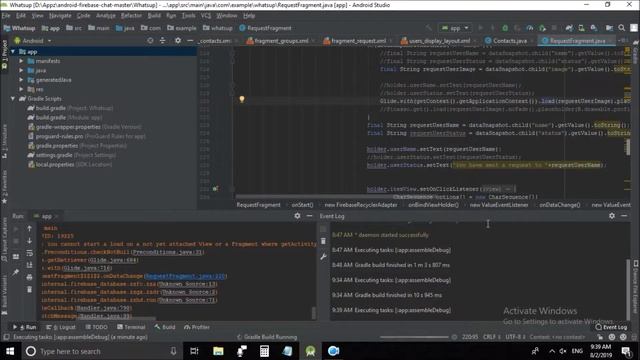Open the File menu
The height and width of the screenshot is (360, 640).
point(6,16)
